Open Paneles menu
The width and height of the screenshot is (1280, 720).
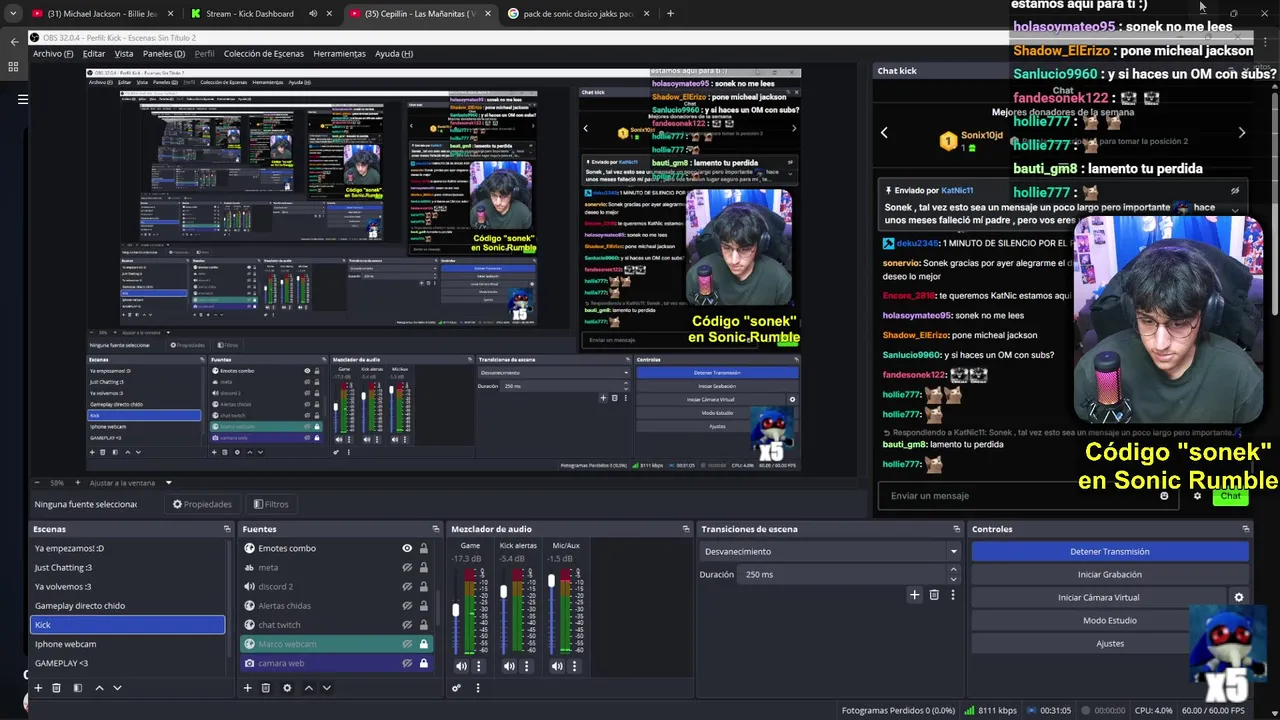click(164, 53)
